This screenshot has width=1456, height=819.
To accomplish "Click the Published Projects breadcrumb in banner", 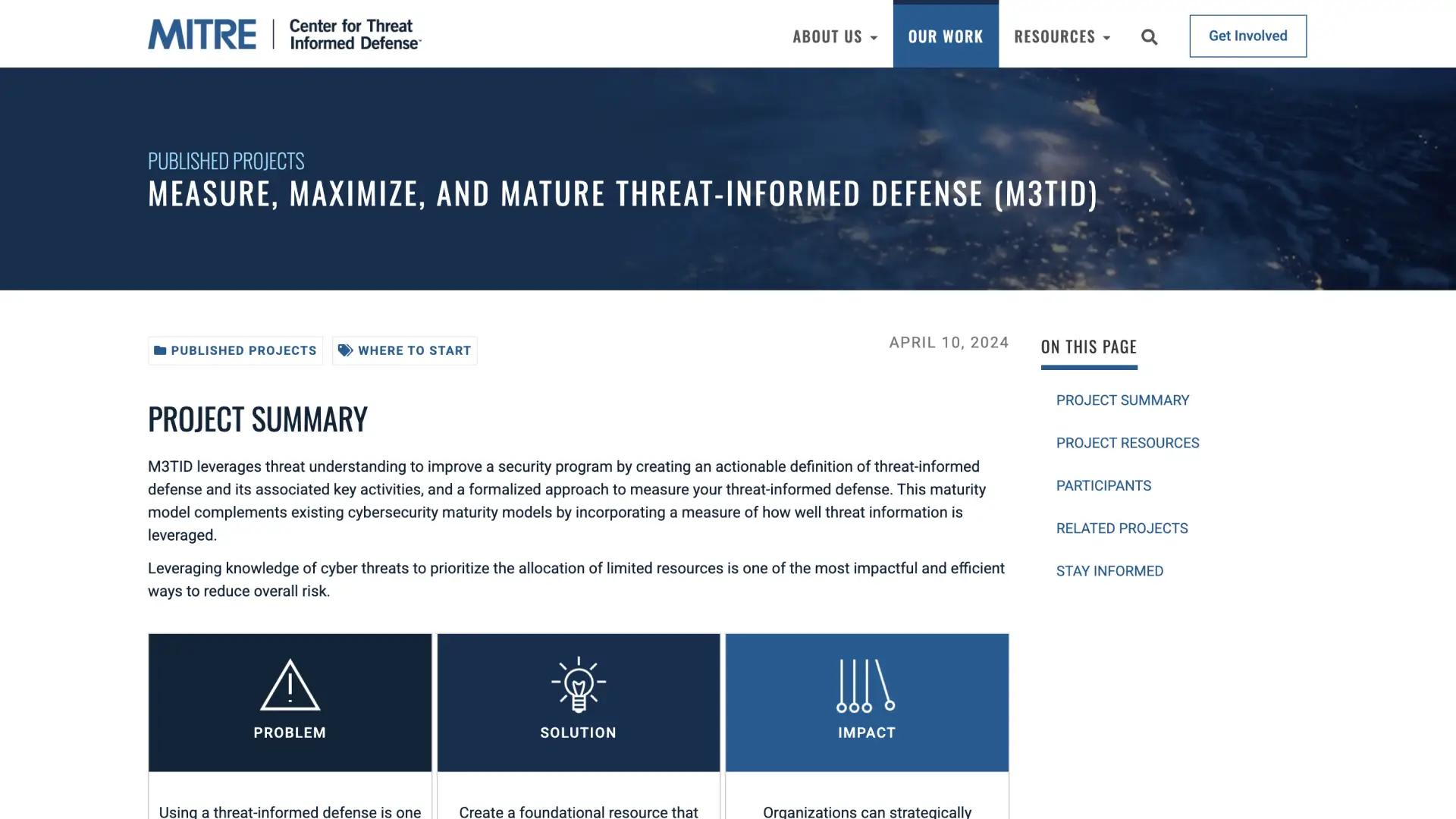I will 226,161.
